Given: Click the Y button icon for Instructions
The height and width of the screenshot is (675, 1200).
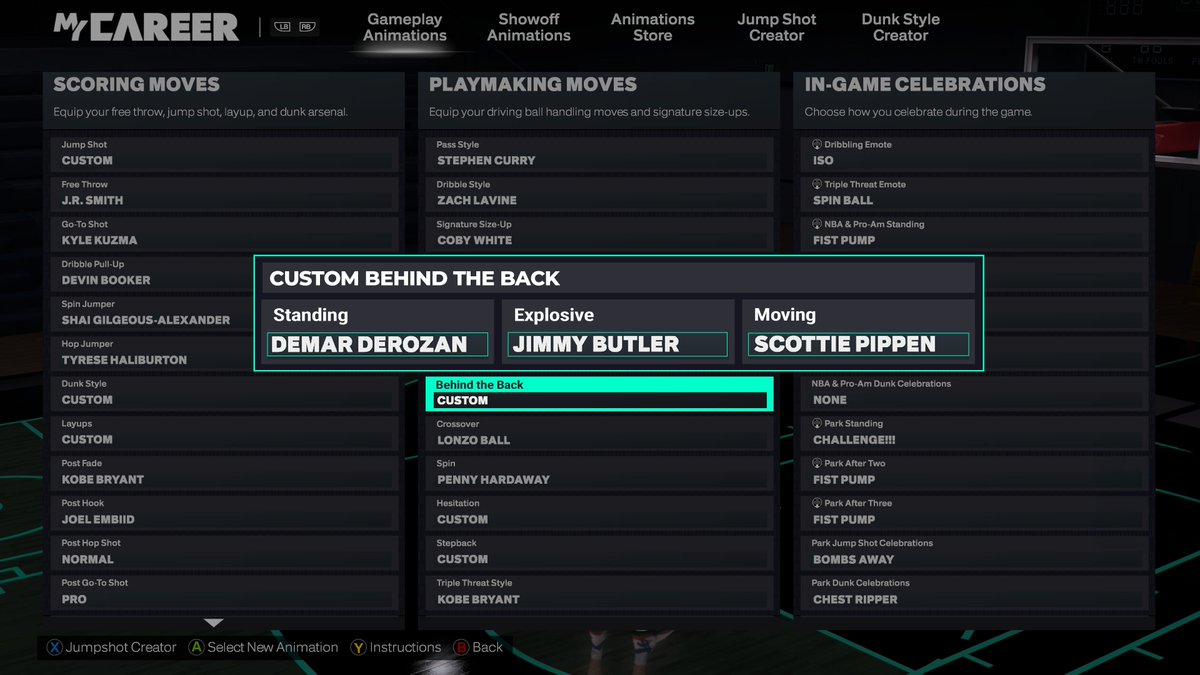Looking at the screenshot, I should (358, 647).
